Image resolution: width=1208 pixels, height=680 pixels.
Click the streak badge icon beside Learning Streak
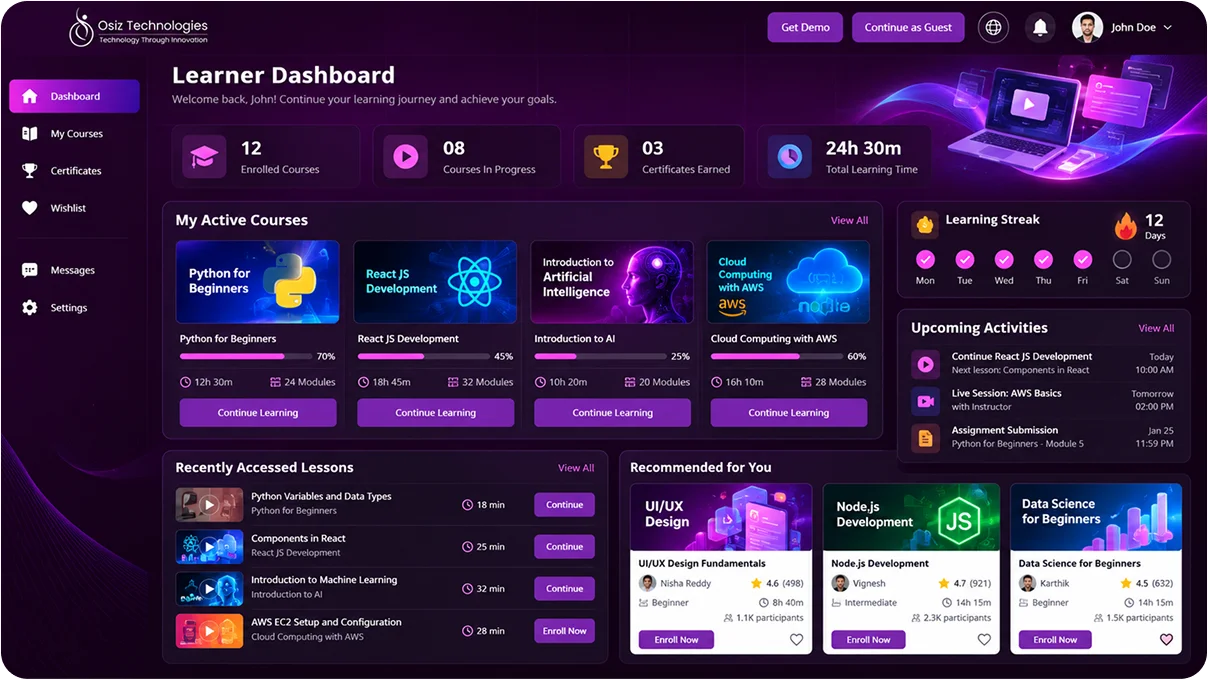click(x=925, y=224)
